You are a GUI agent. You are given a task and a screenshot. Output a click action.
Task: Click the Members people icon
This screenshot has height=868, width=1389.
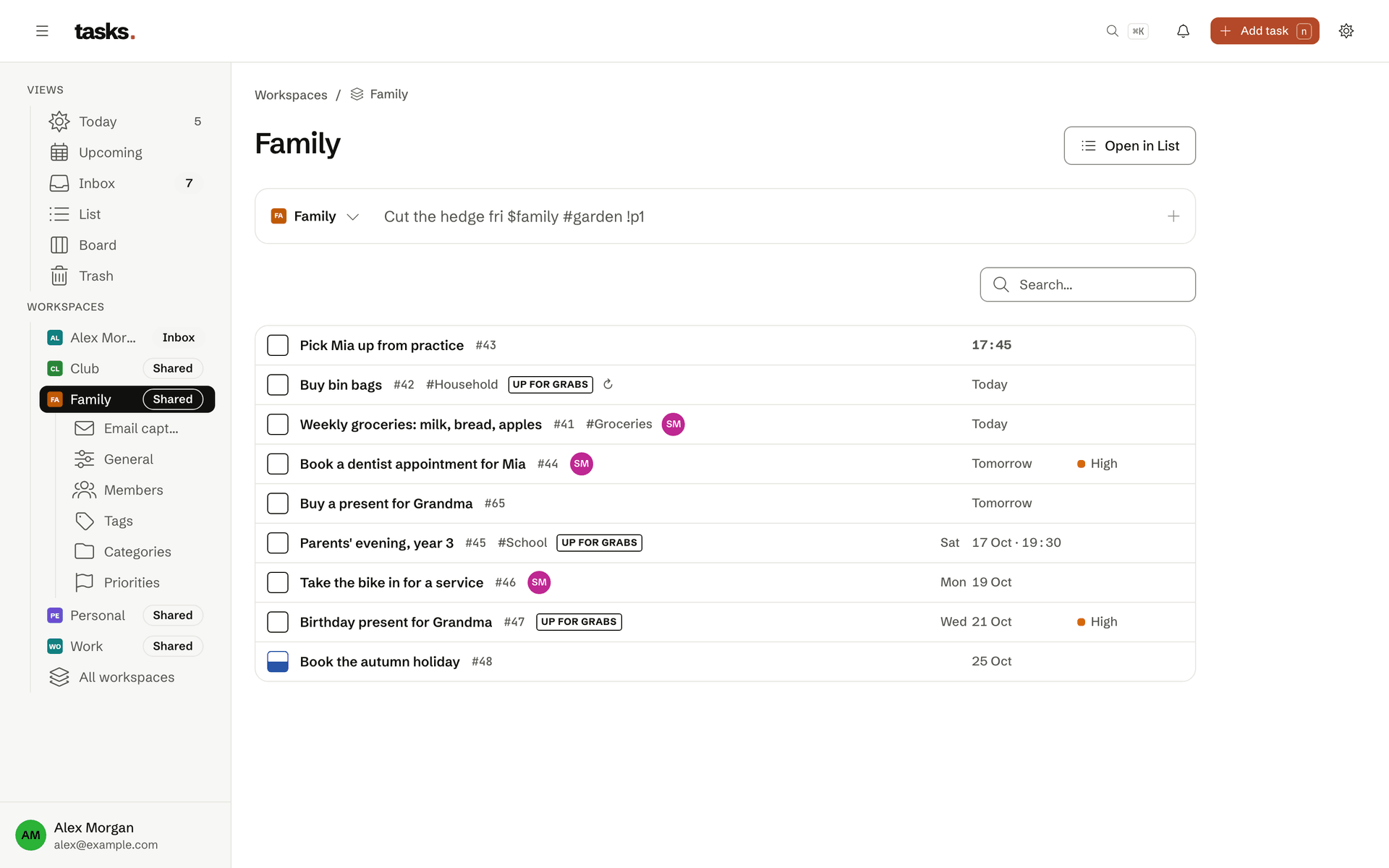(x=84, y=490)
